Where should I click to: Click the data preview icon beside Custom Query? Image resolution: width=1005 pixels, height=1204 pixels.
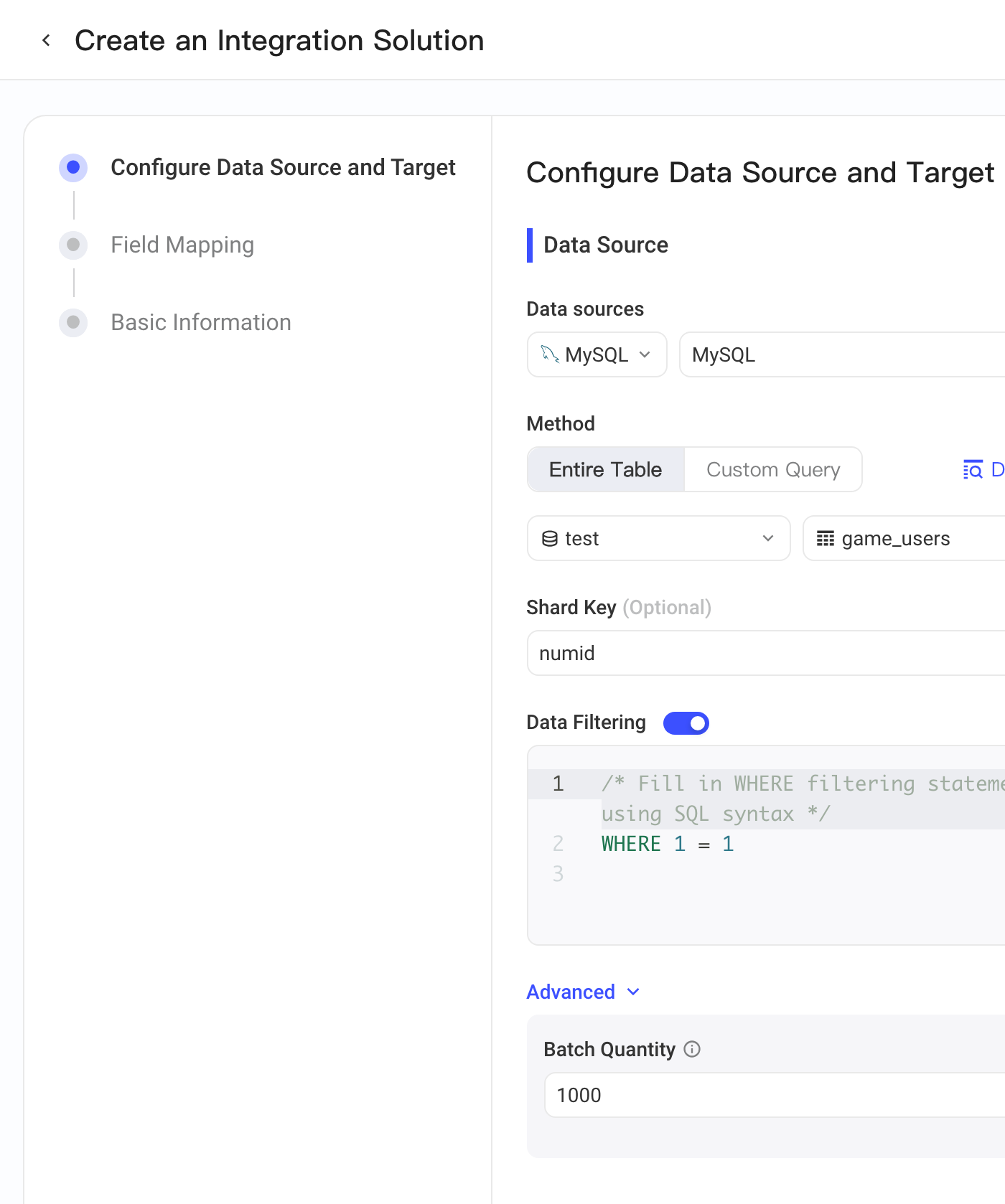tap(973, 469)
